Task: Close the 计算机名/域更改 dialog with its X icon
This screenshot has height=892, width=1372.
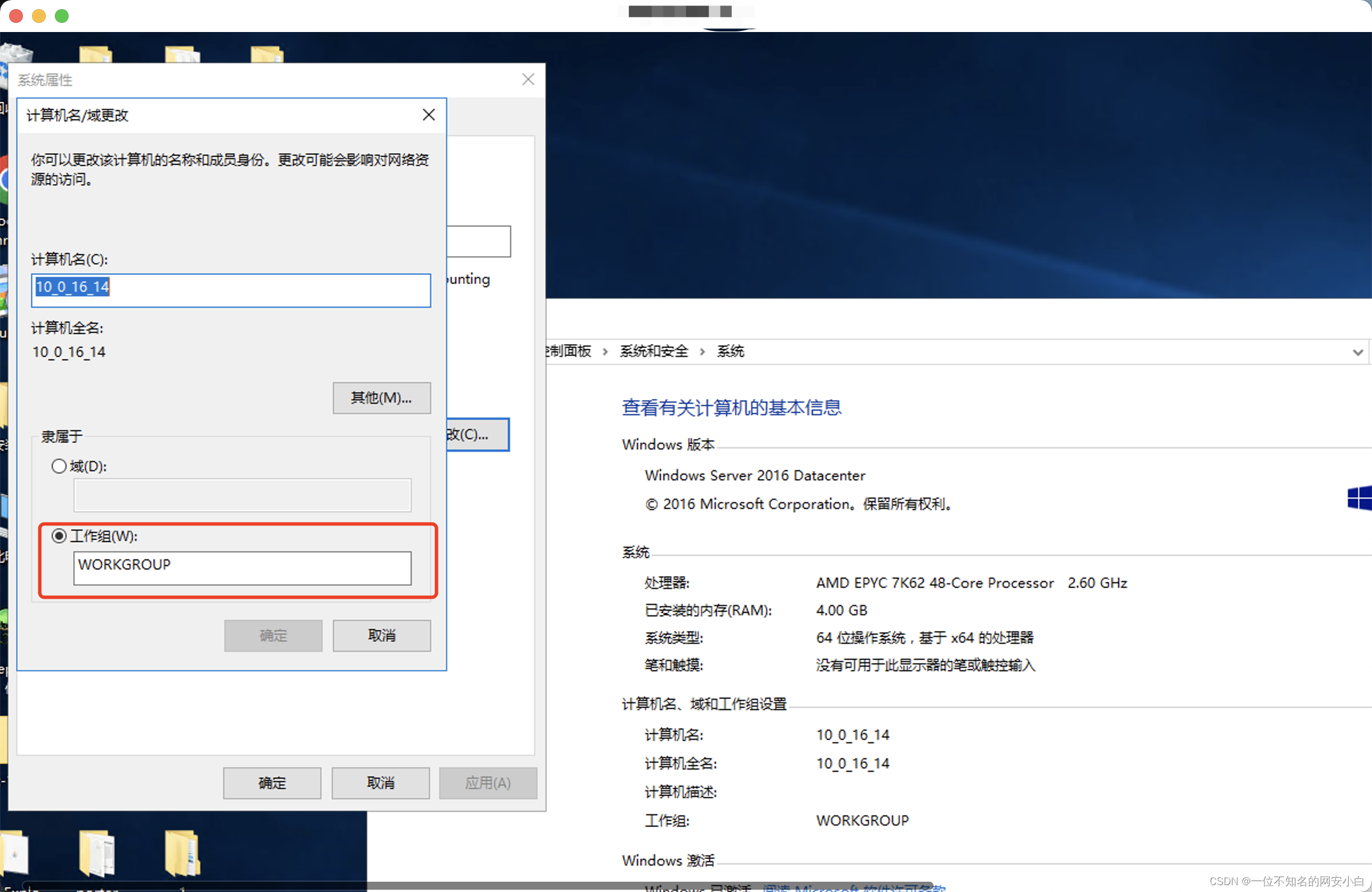Action: (x=428, y=115)
